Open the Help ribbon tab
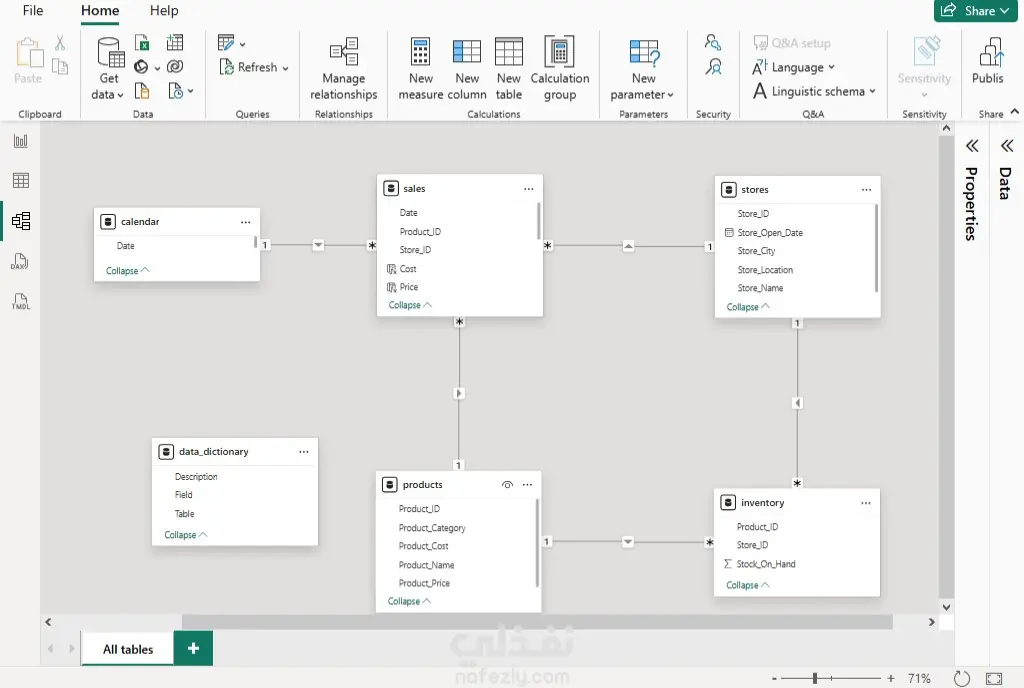The width and height of the screenshot is (1024, 688). [164, 10]
